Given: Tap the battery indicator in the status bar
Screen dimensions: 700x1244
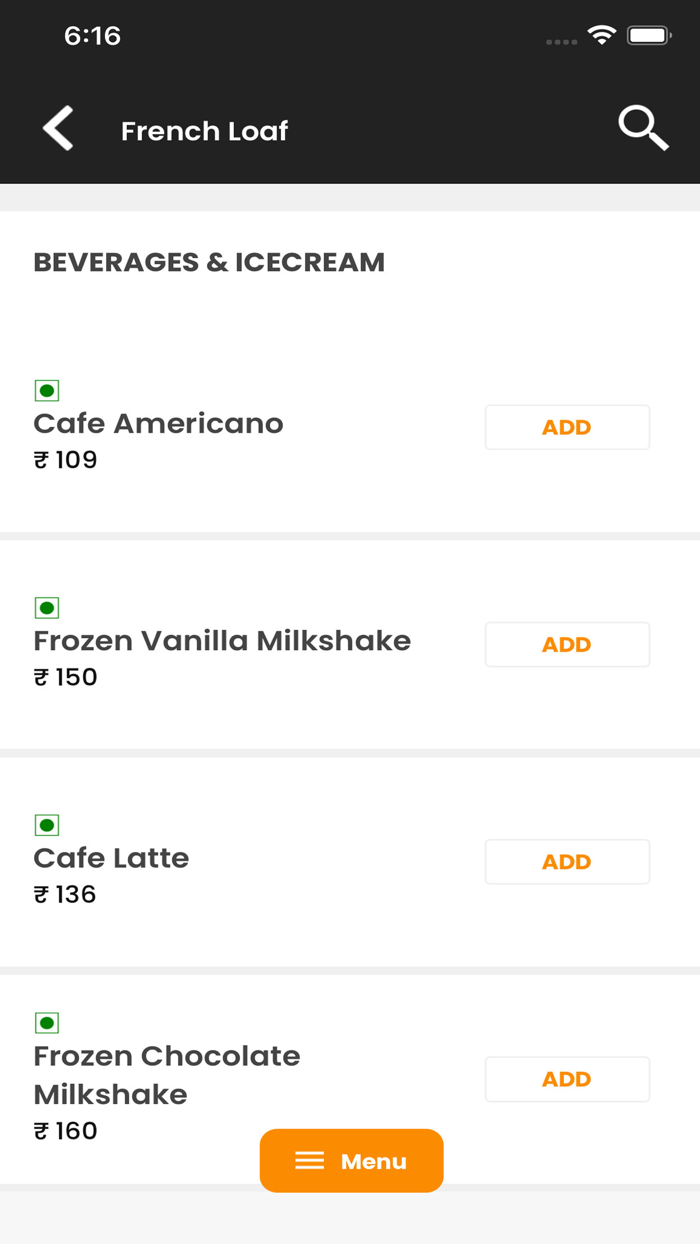Looking at the screenshot, I should (x=648, y=33).
